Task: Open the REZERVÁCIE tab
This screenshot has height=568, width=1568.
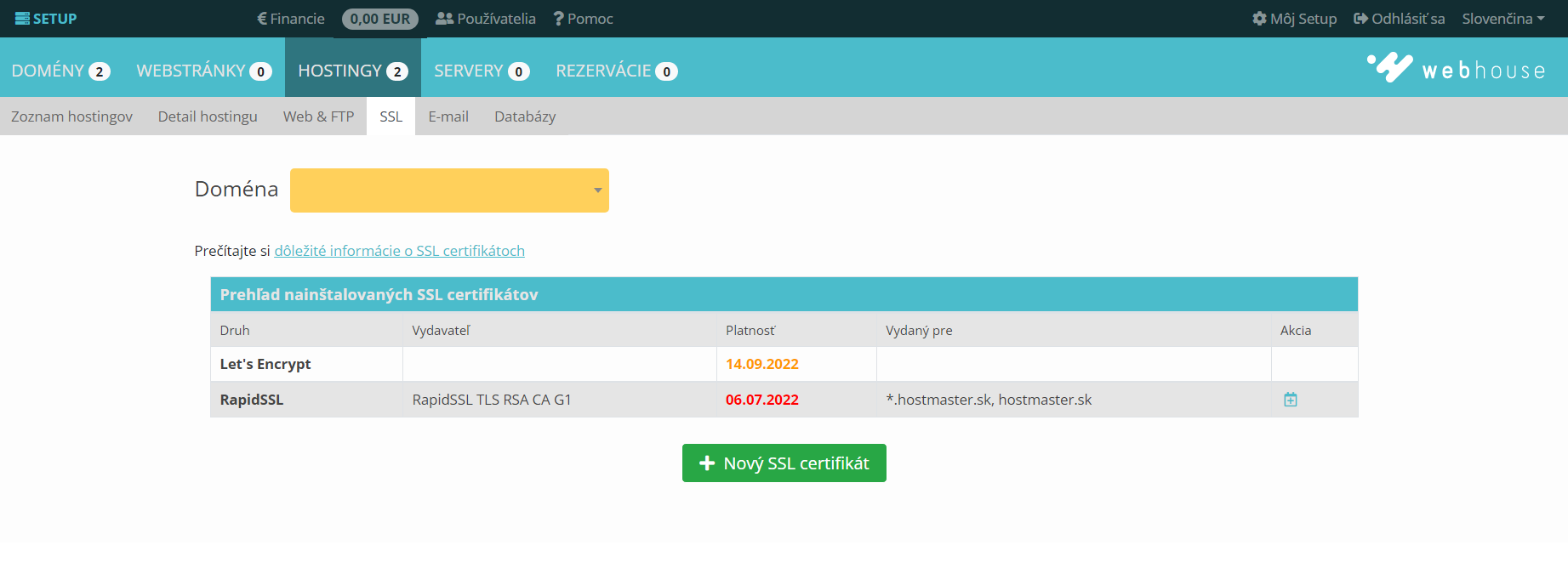Action: point(616,71)
